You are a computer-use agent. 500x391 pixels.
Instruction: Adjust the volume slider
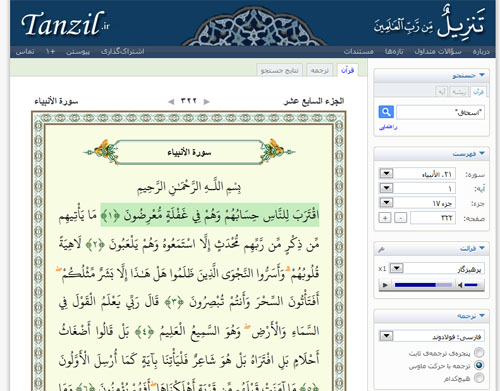tap(471, 285)
